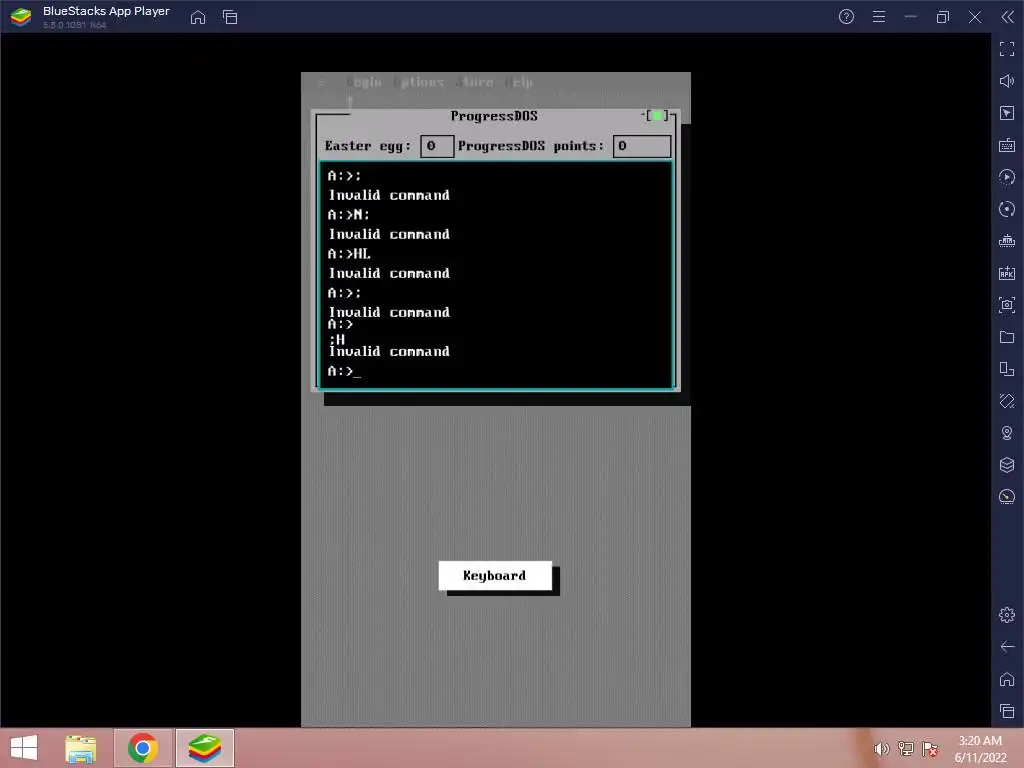The width and height of the screenshot is (1024, 768).
Task: Open the faded Help menu
Action: pyautogui.click(x=519, y=82)
